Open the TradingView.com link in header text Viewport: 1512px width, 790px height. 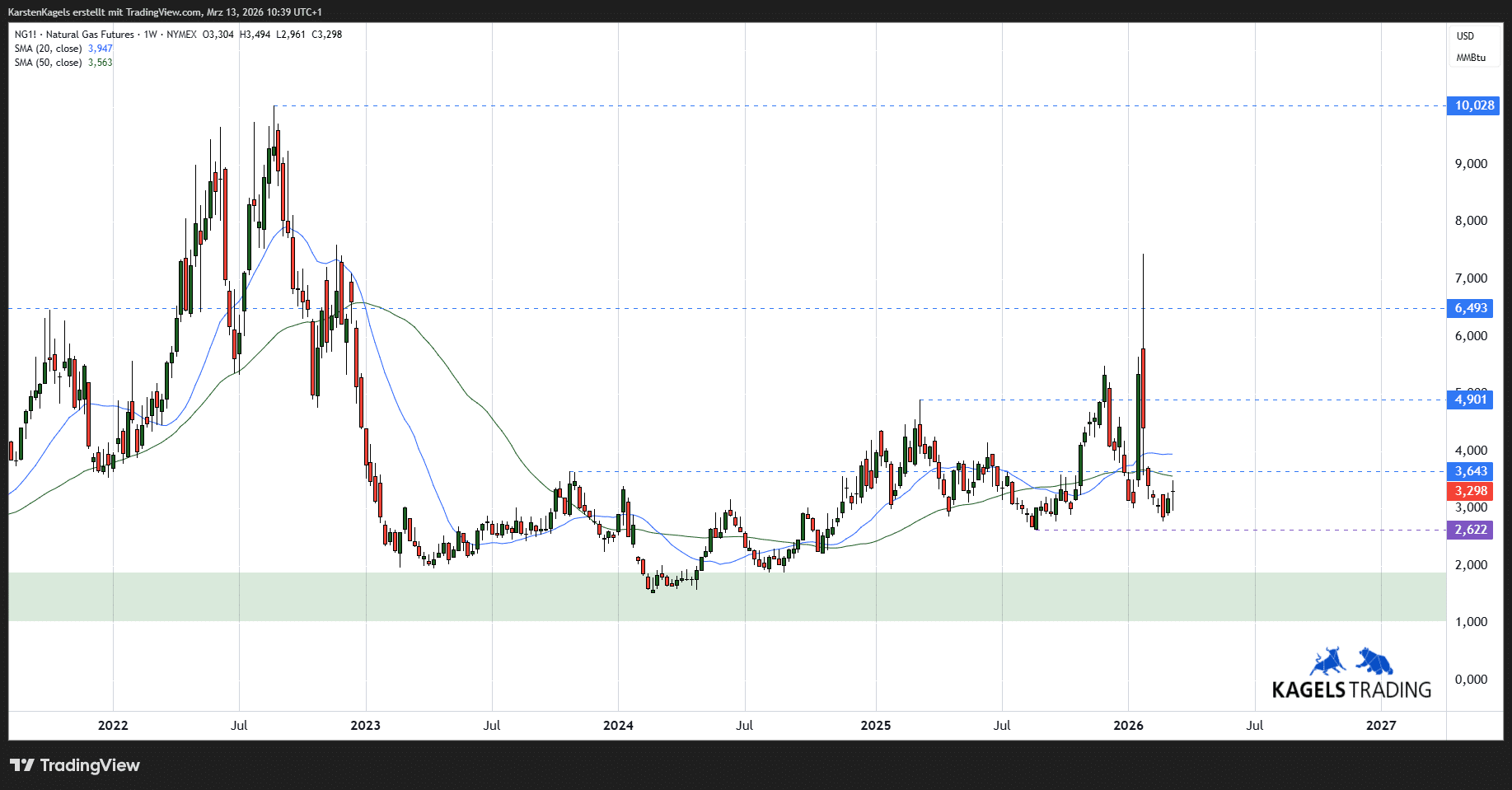(x=163, y=12)
